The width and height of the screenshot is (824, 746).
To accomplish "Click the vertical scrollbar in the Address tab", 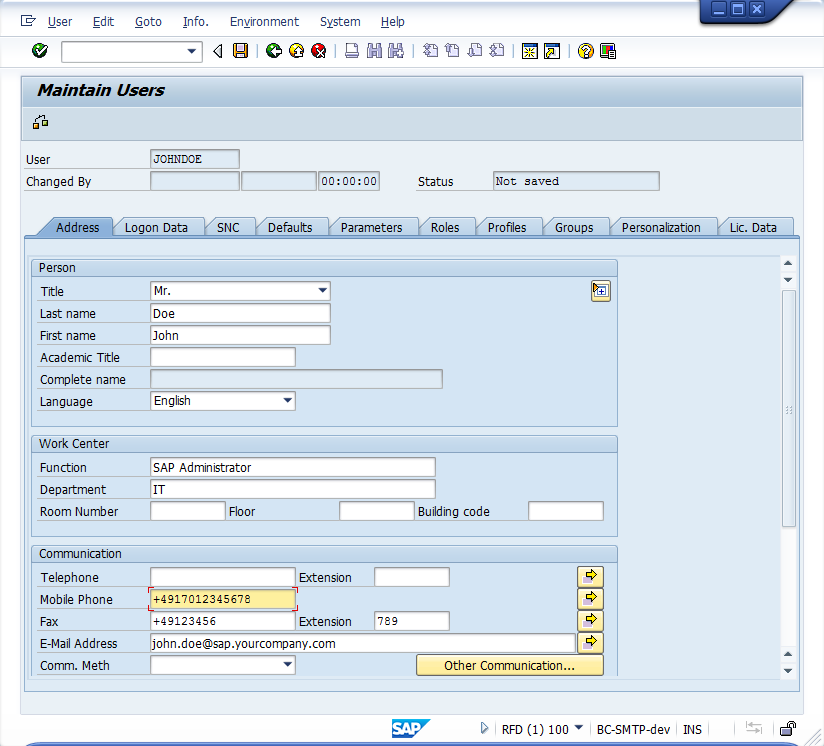I will (788, 410).
